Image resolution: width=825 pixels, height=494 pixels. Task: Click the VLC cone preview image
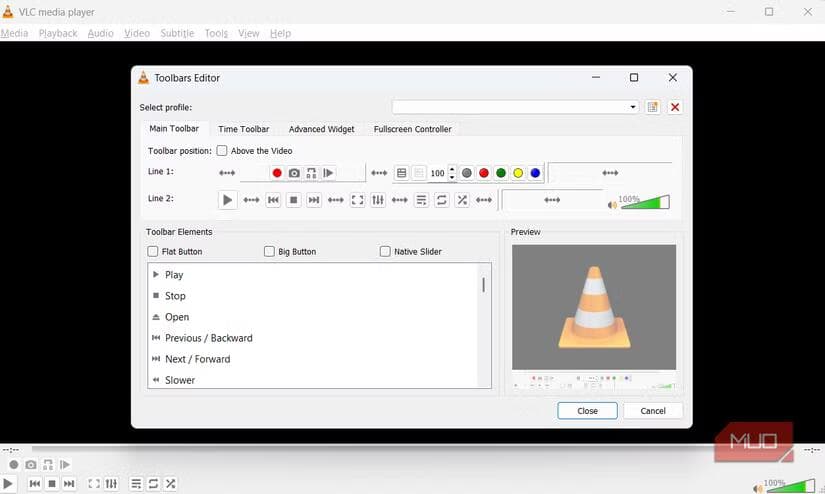pyautogui.click(x=594, y=307)
